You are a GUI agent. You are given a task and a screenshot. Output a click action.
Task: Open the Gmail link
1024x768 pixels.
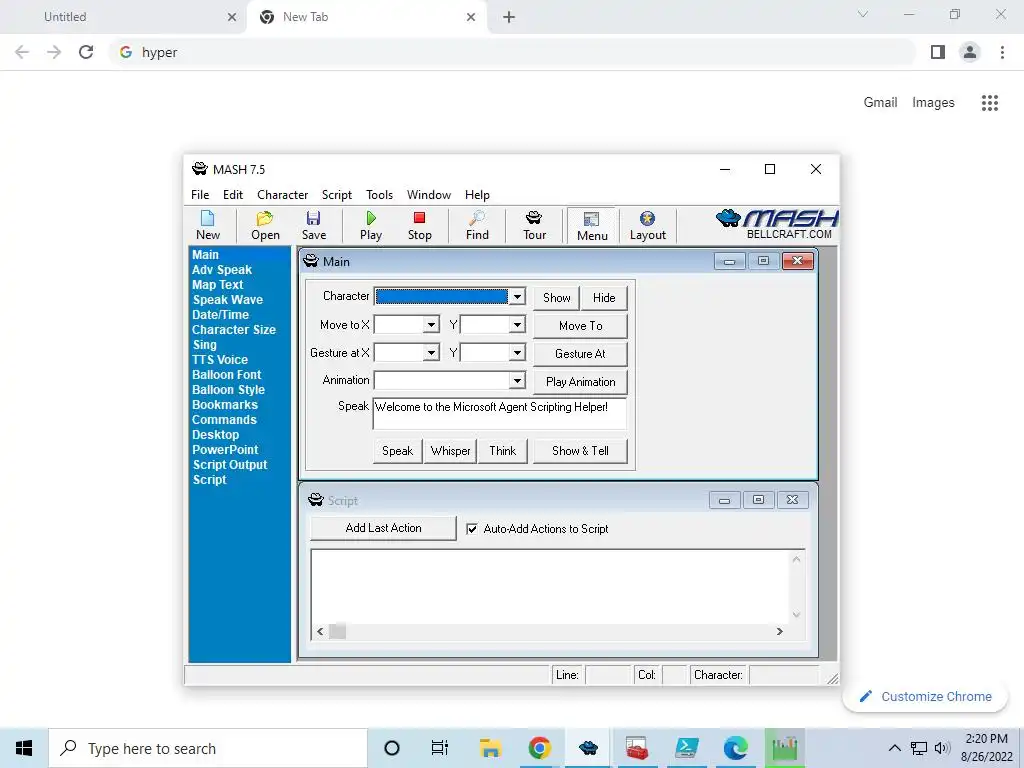coord(880,103)
